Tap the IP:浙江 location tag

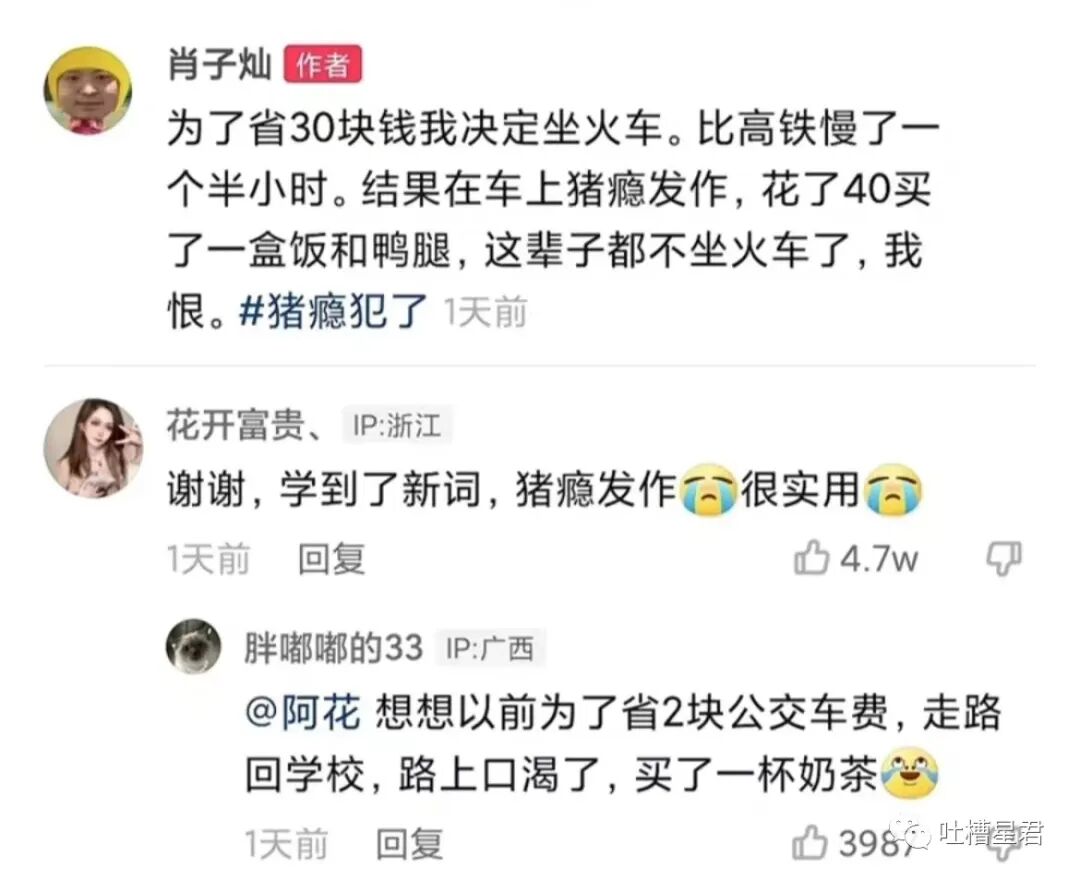tap(397, 424)
